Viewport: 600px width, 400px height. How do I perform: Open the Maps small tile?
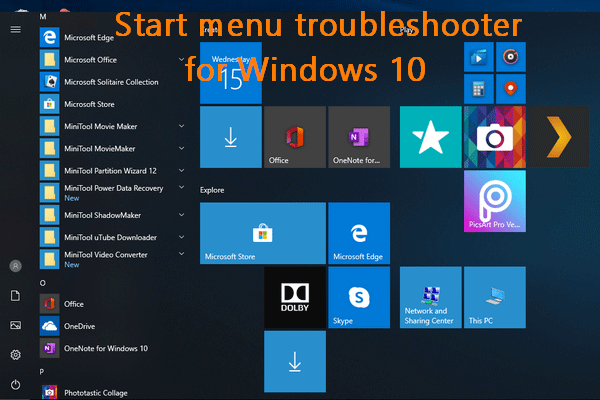coord(510,89)
